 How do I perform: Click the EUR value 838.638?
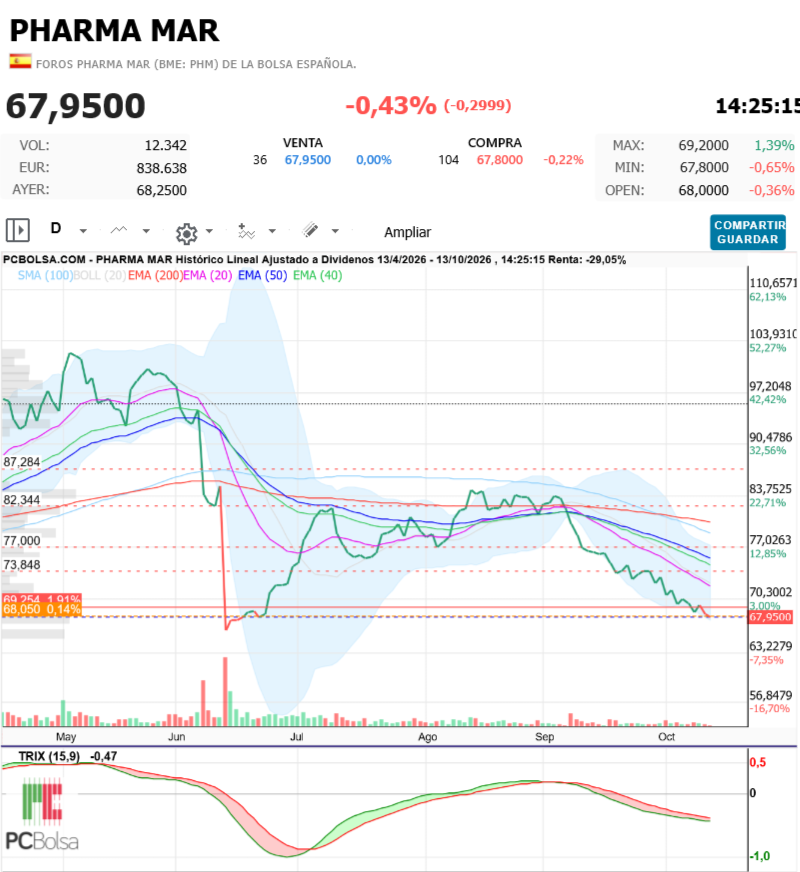click(162, 168)
